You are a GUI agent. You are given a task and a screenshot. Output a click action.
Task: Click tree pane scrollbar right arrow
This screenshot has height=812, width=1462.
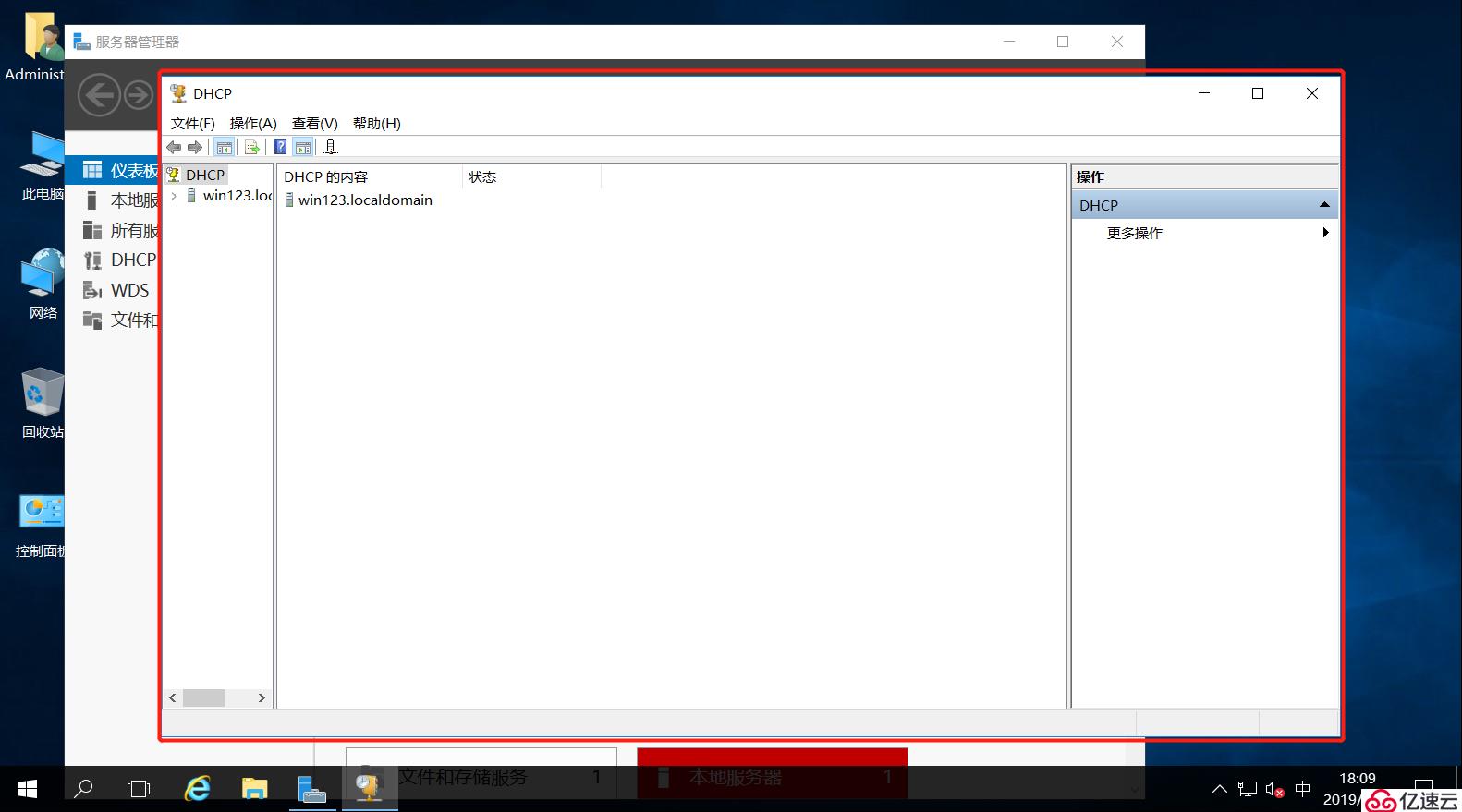pyautogui.click(x=262, y=697)
